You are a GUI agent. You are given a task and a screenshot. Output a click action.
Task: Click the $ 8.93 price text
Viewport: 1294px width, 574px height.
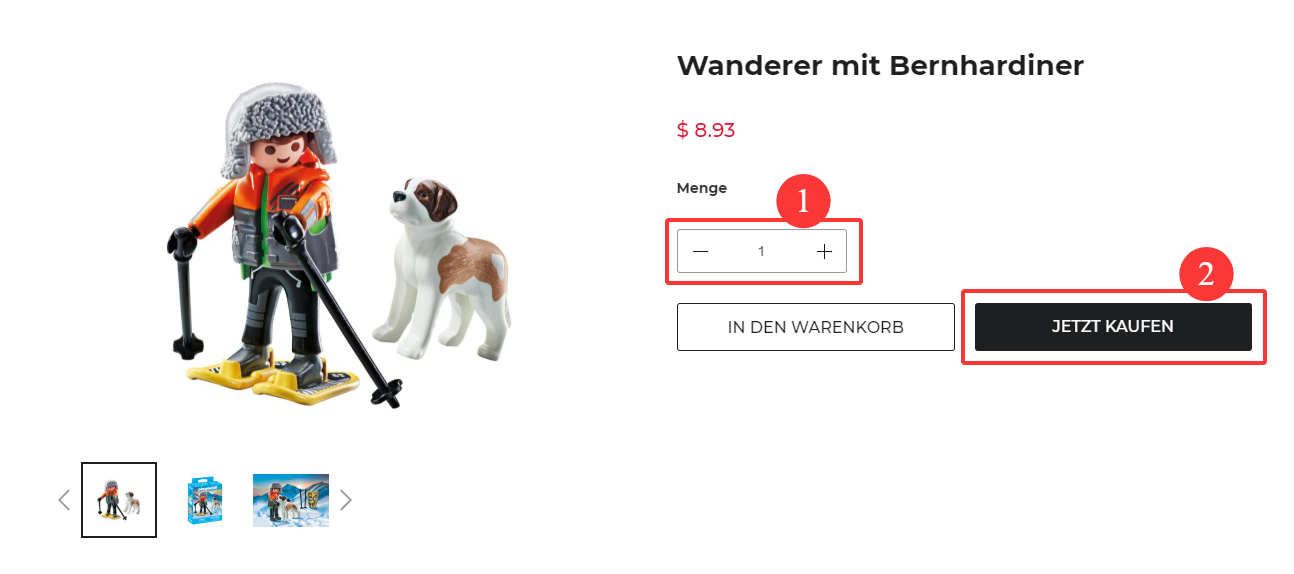click(706, 130)
